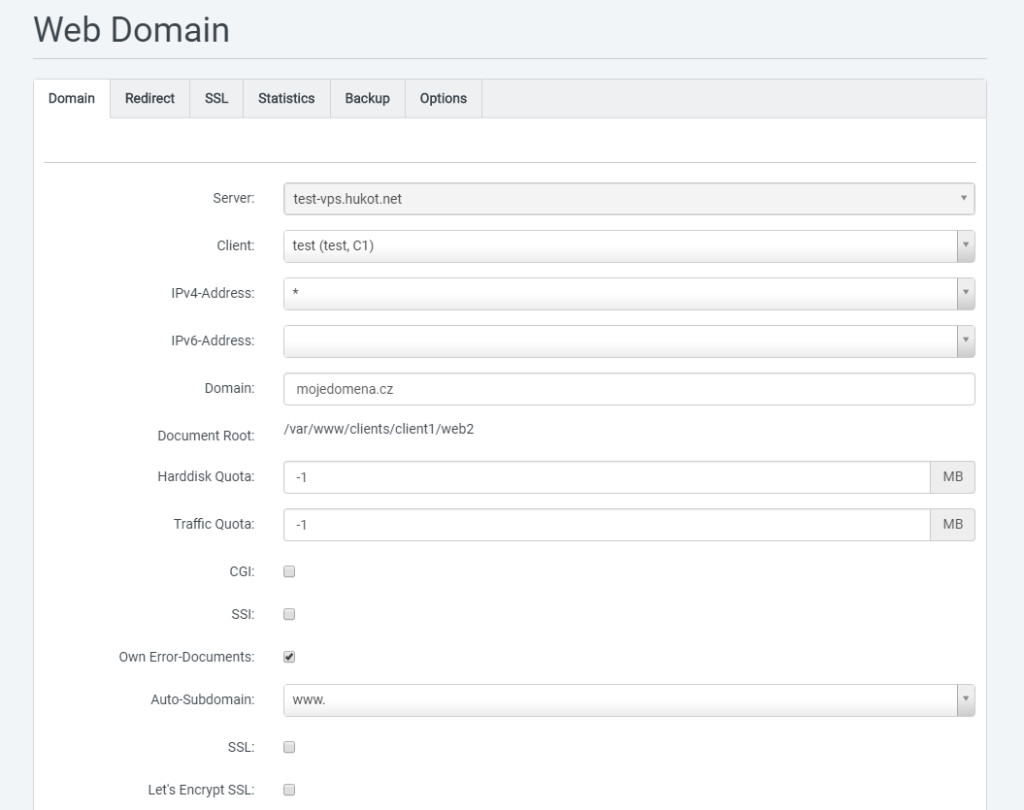The image size is (1024, 810).
Task: Switch to the Redirect tab
Action: tap(150, 99)
